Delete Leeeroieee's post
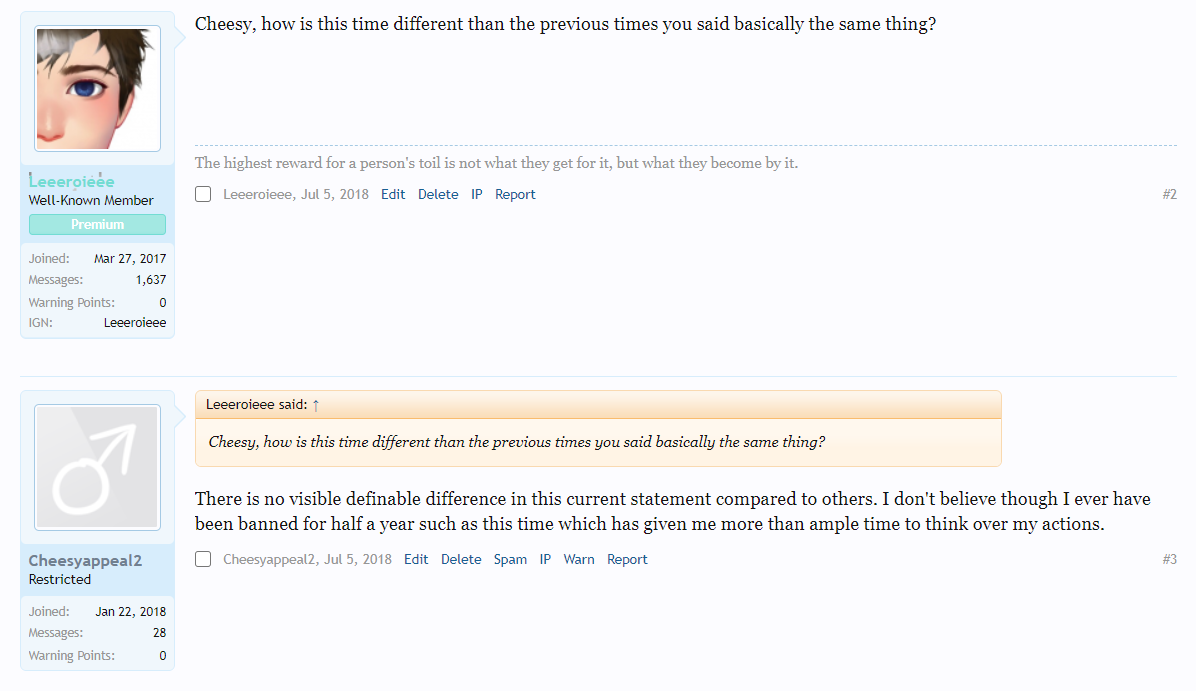The width and height of the screenshot is (1196, 691). (438, 194)
